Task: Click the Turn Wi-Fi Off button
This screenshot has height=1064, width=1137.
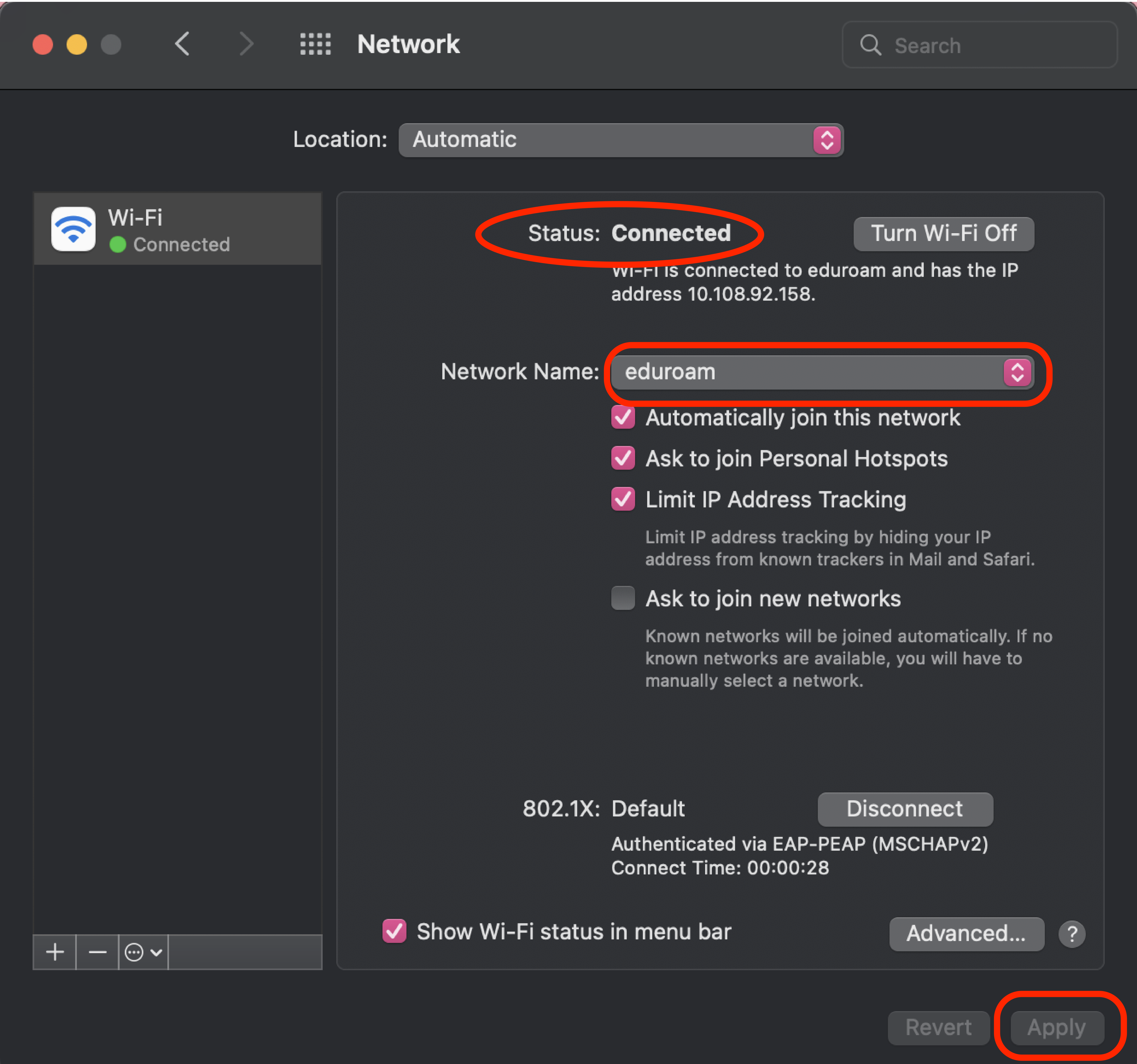Action: (x=943, y=233)
